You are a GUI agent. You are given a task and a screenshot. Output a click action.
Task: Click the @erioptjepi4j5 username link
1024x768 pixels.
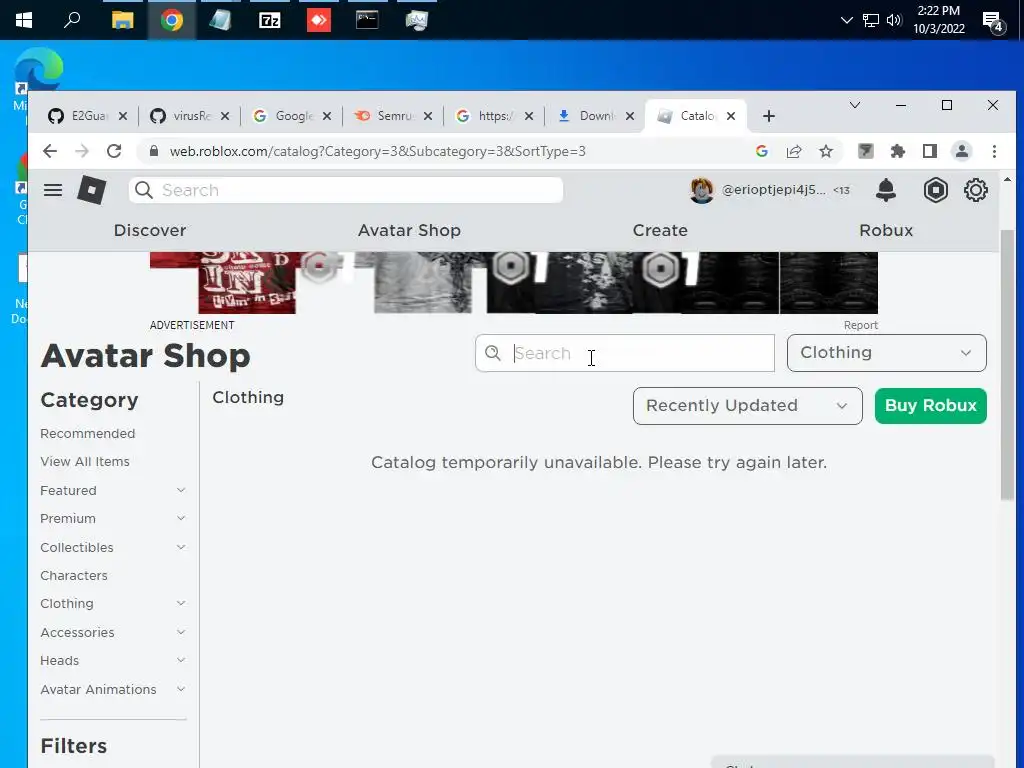773,190
